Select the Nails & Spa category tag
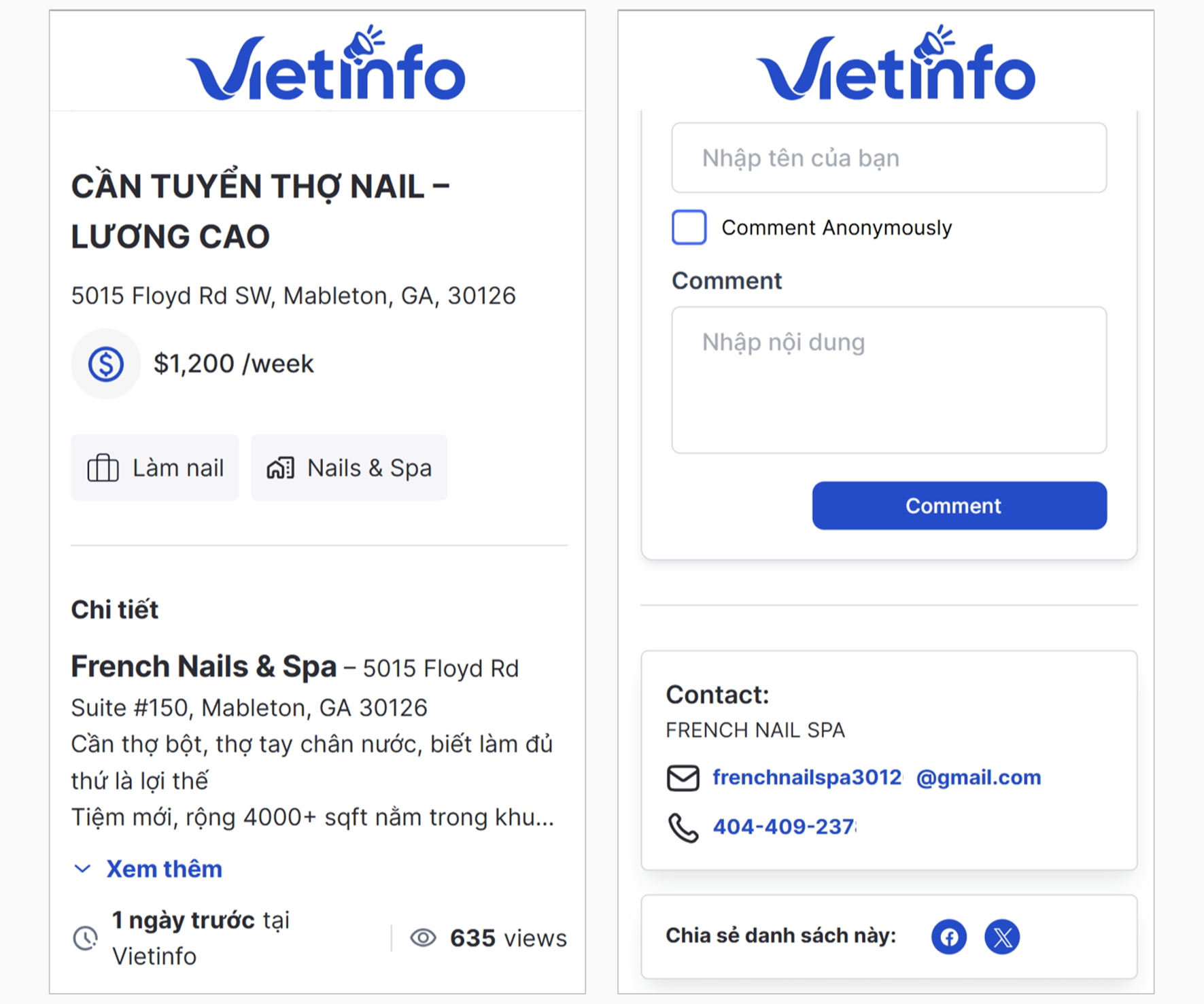This screenshot has width=1204, height=1004. click(349, 468)
